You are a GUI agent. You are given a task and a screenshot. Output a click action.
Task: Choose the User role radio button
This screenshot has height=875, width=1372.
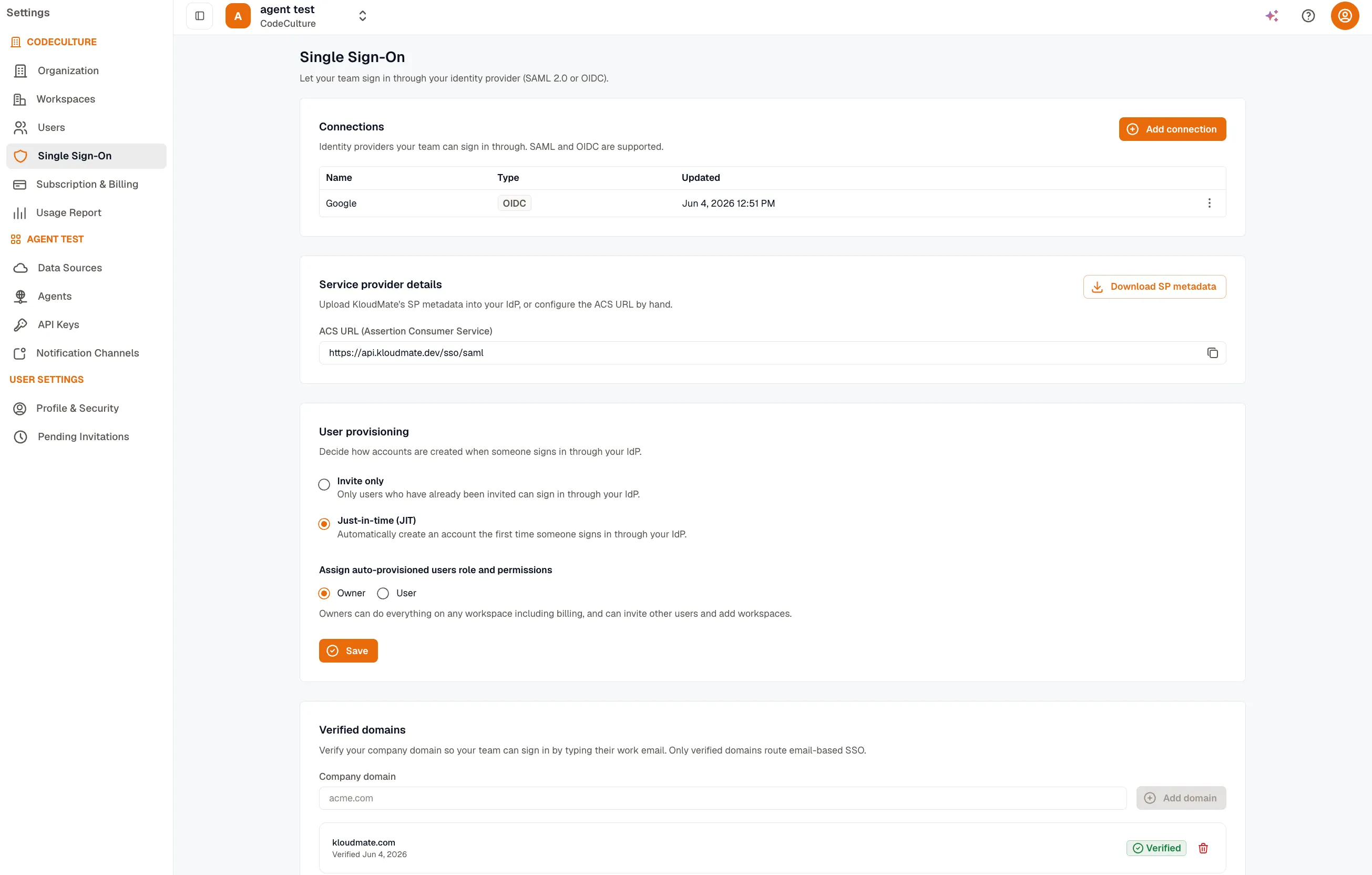383,593
